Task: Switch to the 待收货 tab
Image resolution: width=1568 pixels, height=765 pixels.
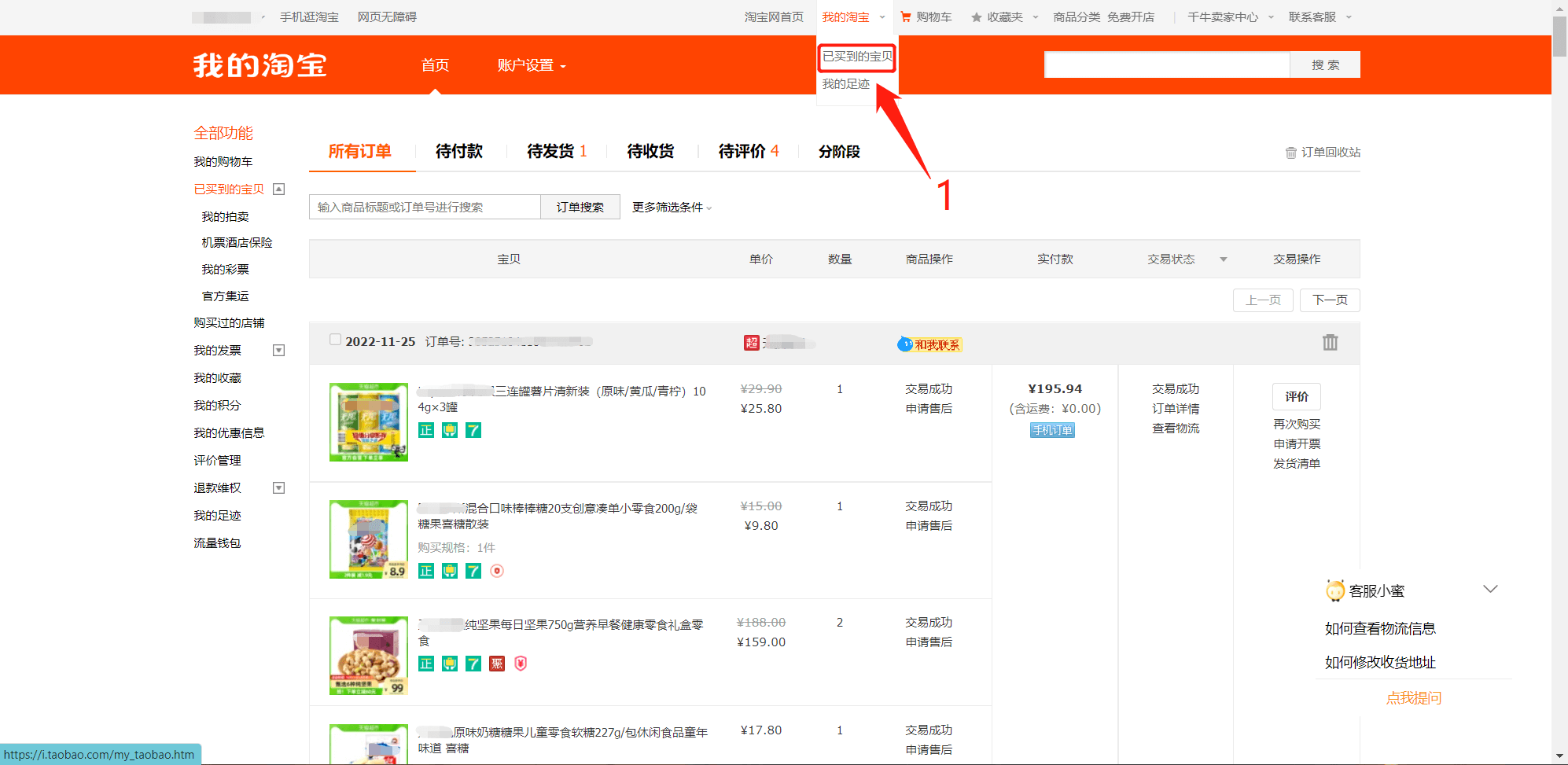Action: [650, 151]
